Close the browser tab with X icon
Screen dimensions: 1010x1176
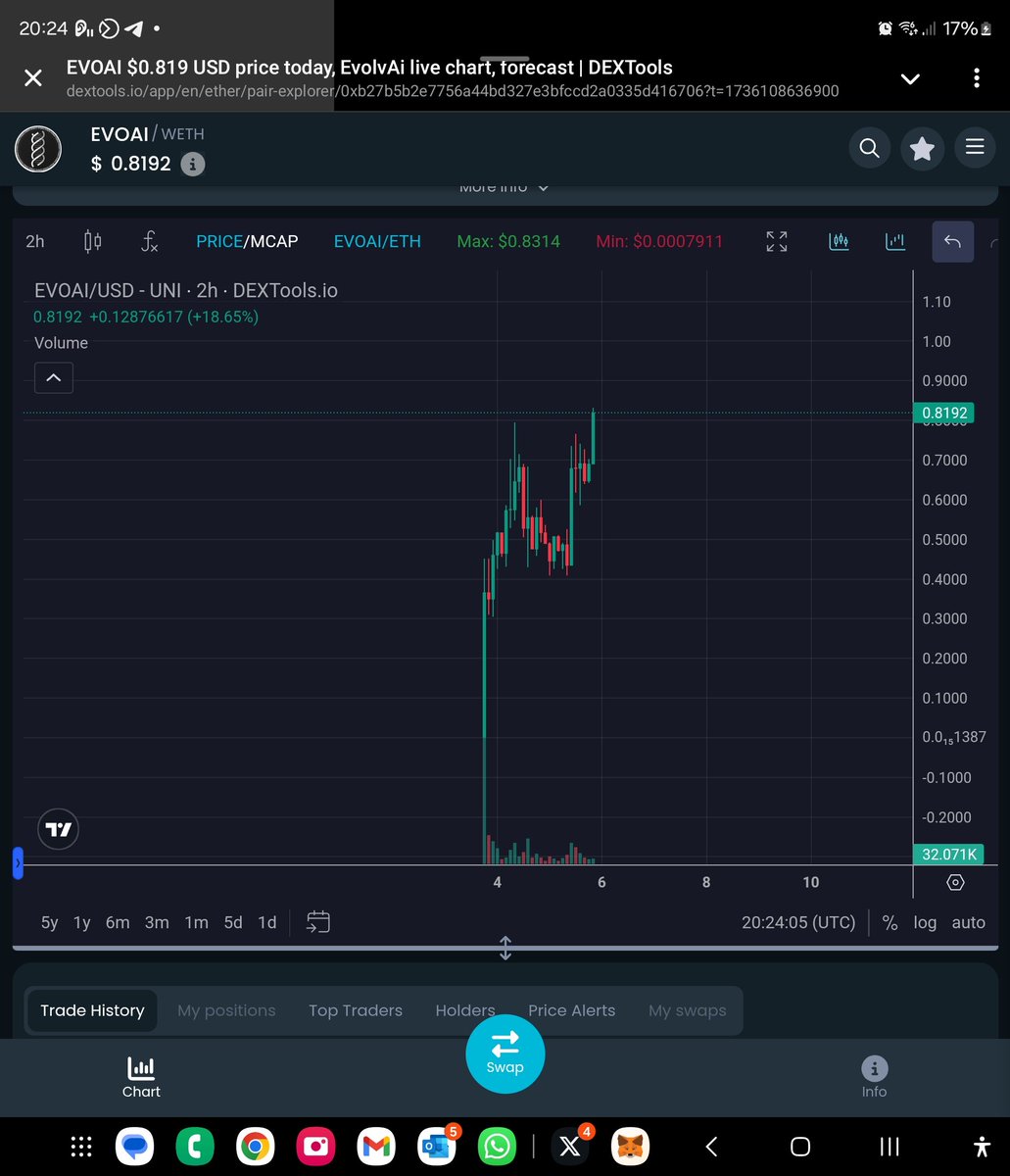click(x=32, y=78)
